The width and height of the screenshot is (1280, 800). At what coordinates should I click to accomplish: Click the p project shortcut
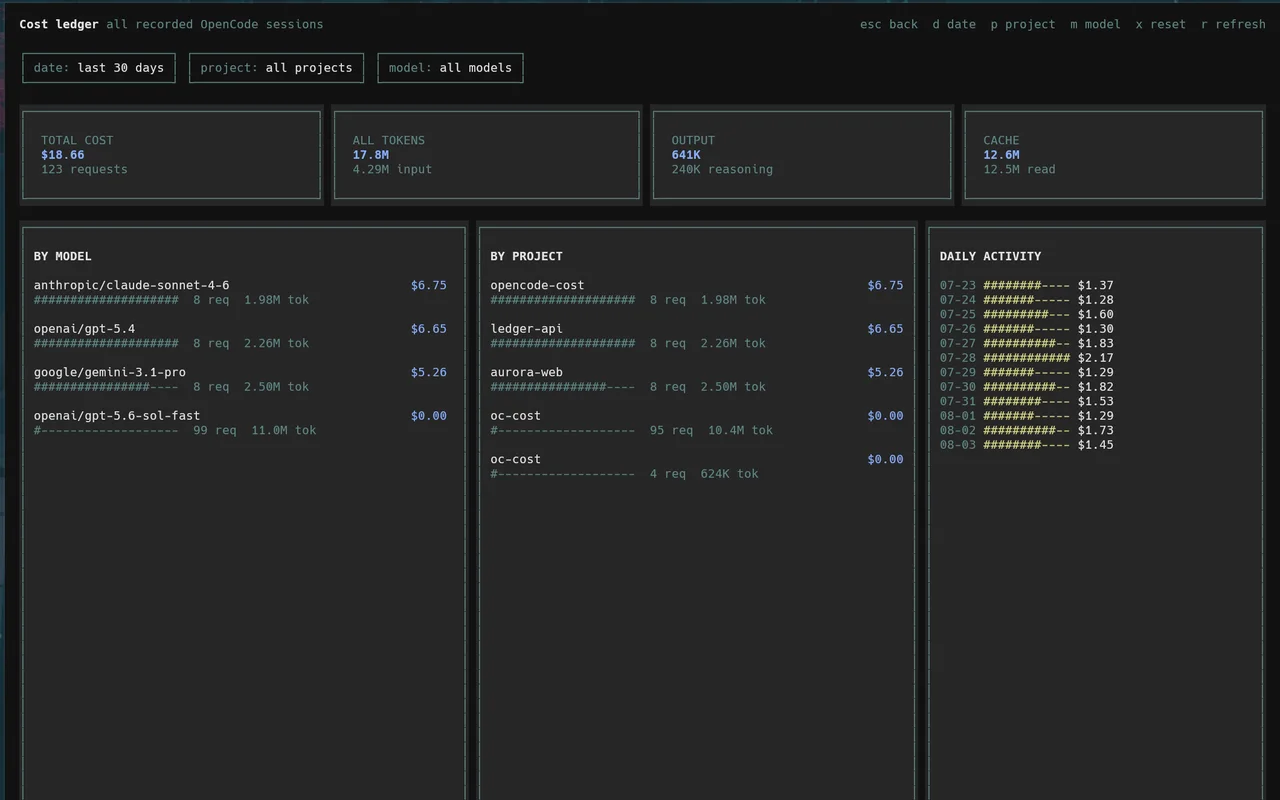click(1023, 24)
